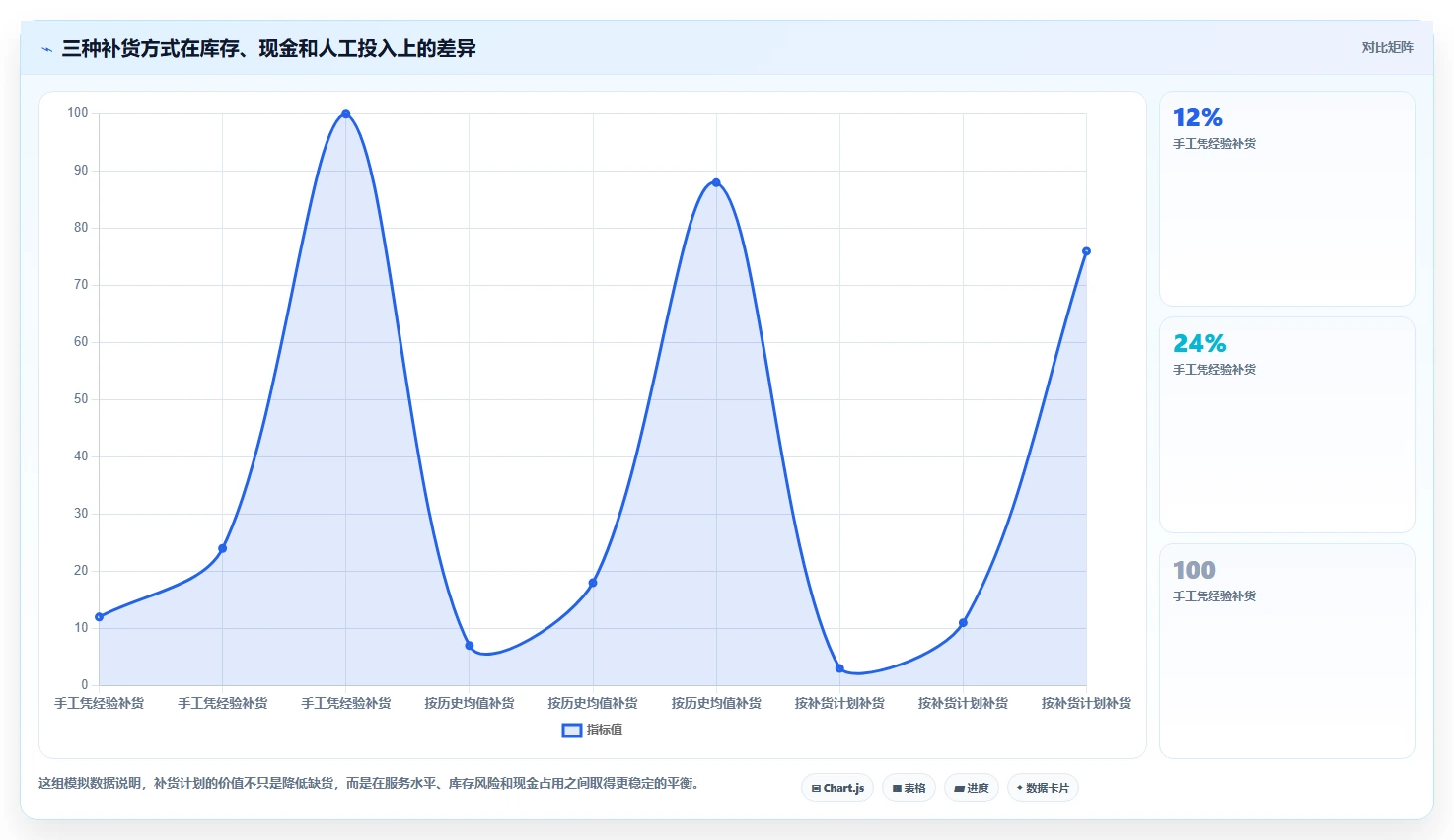Click the y-axis label 0
Image resolution: width=1454 pixels, height=840 pixels.
(x=84, y=685)
